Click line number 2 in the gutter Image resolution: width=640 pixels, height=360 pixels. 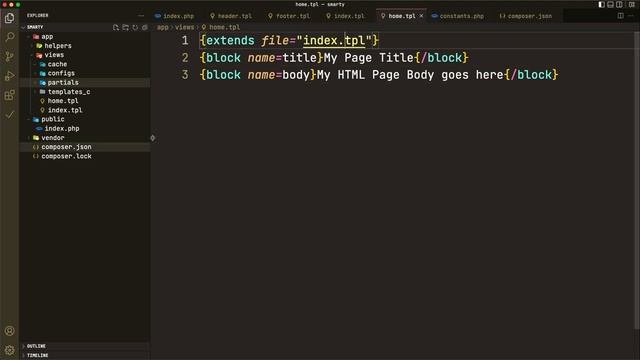[185, 58]
